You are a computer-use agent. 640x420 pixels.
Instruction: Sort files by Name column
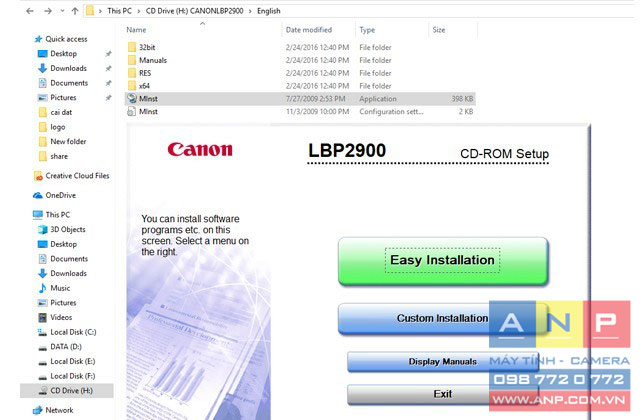point(136,30)
